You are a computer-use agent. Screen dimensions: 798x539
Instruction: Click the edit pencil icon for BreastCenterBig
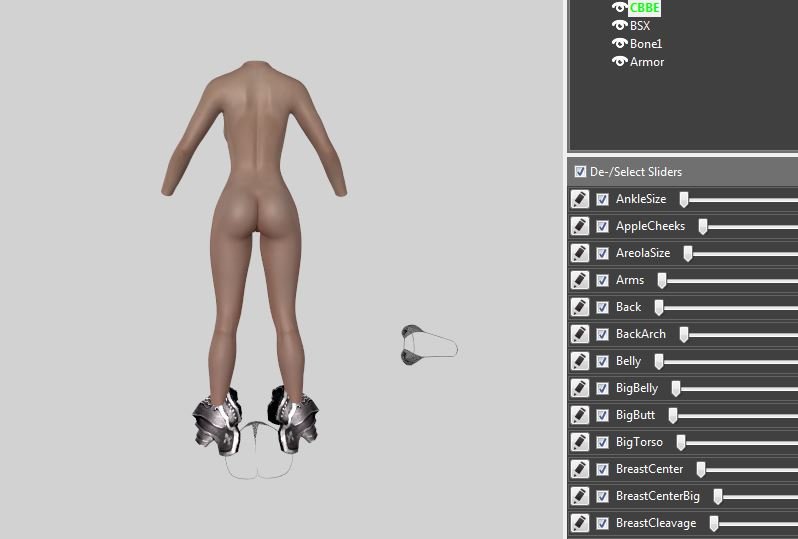(580, 496)
